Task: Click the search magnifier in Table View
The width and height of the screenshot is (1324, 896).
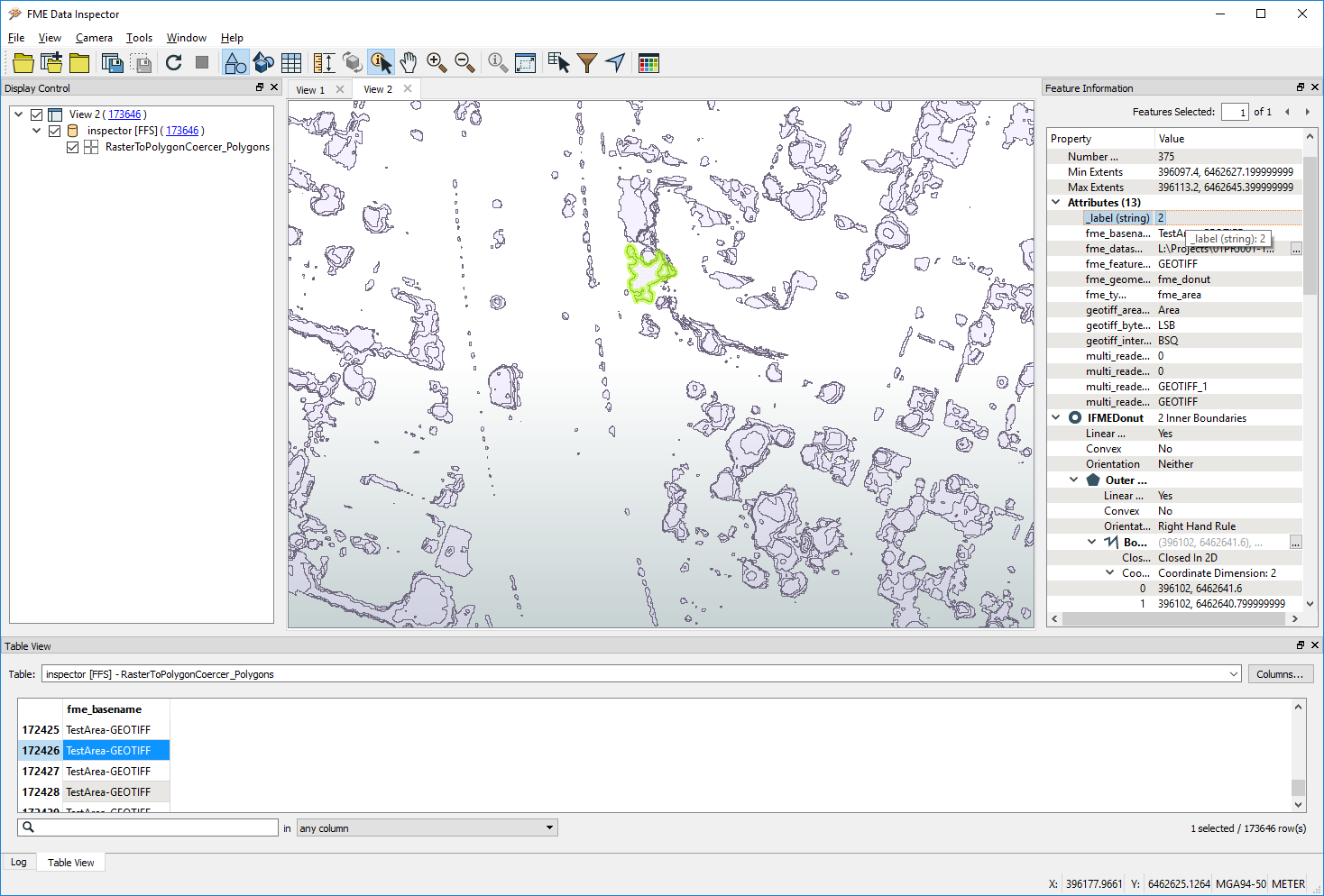Action: tap(28, 827)
